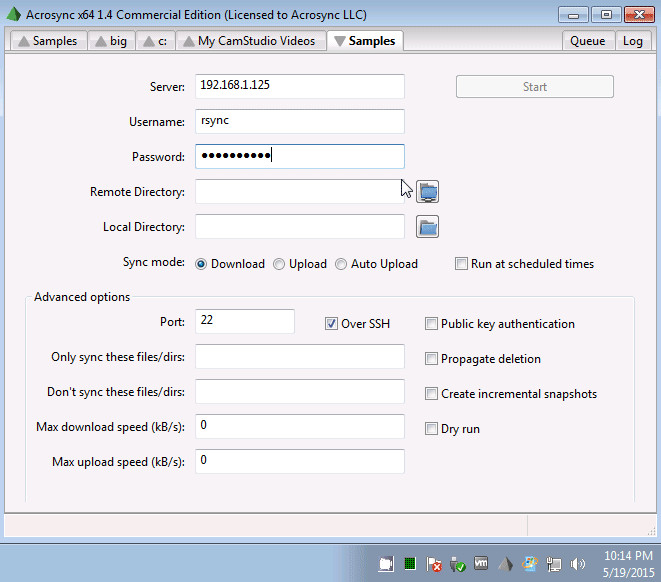Switch to the big tab
Viewport: 661px width, 582px height.
111,41
